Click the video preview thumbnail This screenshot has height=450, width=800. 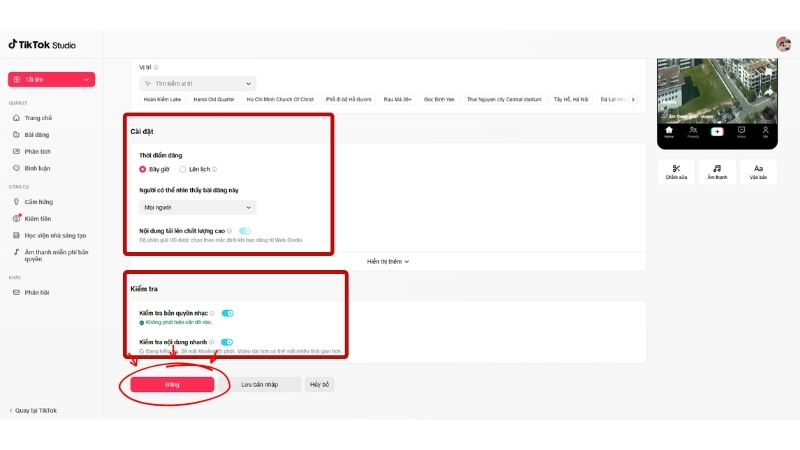717,91
